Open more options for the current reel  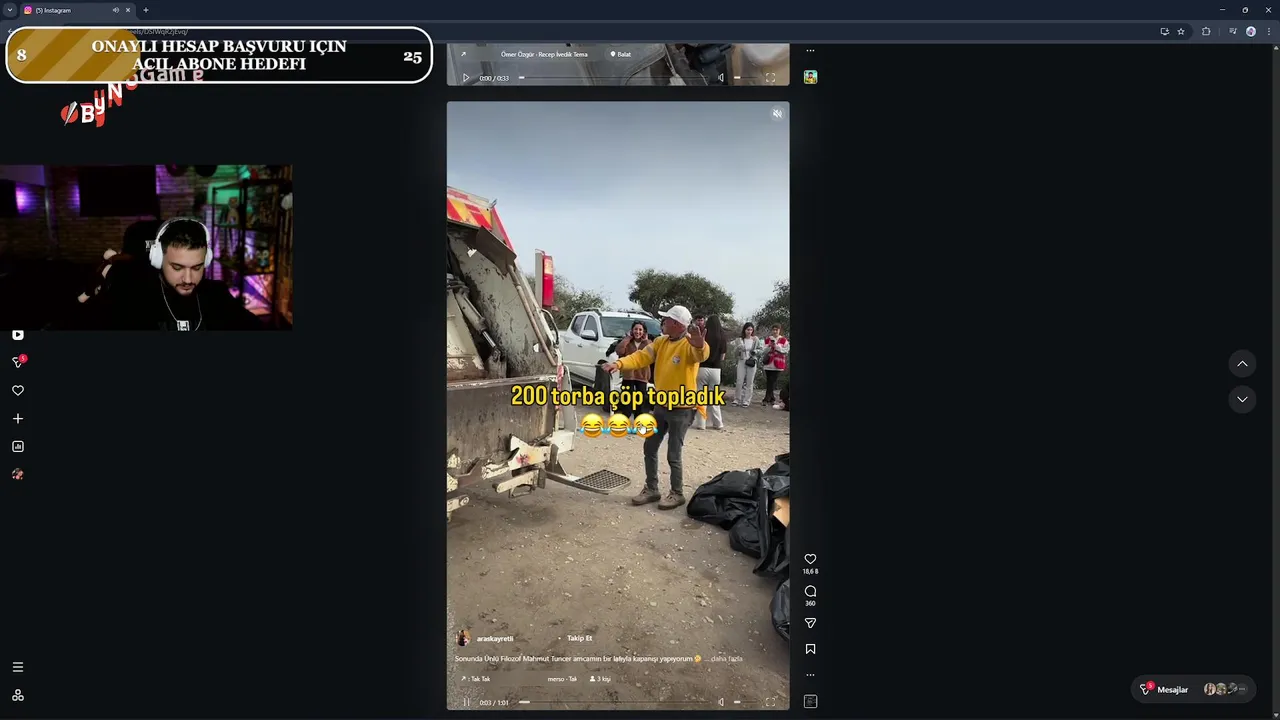pyautogui.click(x=810, y=675)
